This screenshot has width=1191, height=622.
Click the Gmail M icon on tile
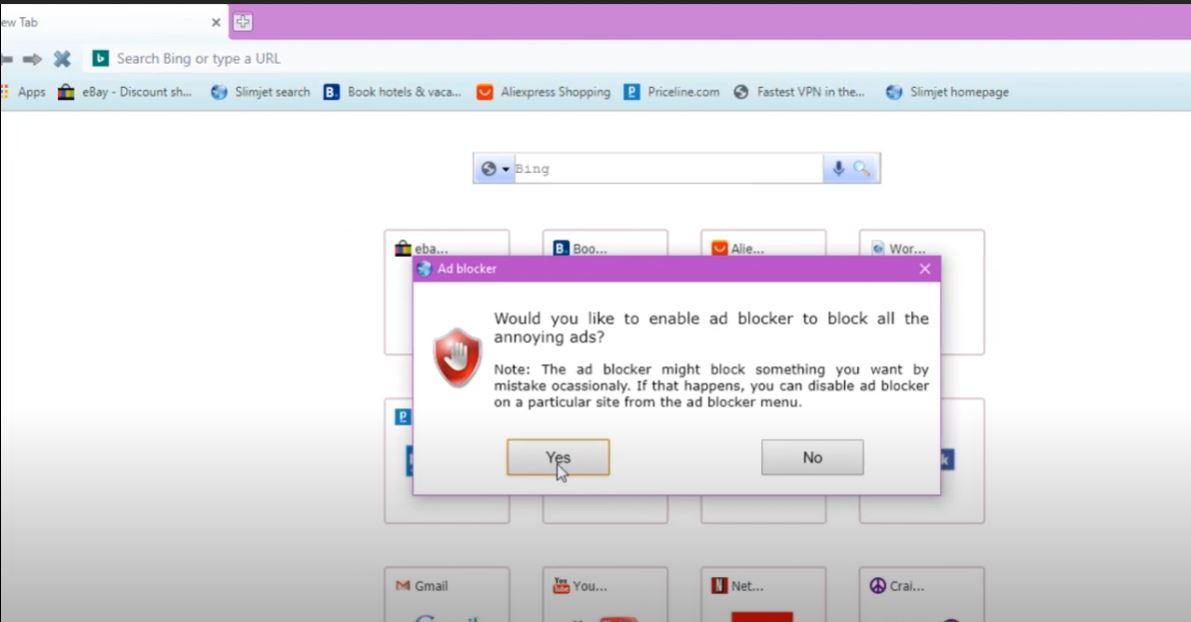pos(403,586)
